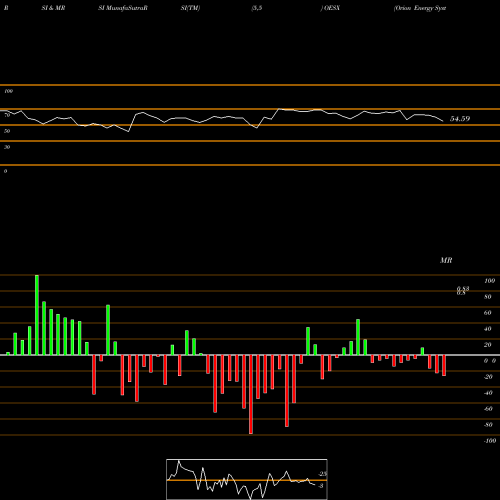Click the MR axis label -80
The width and height of the screenshot is (500, 500).
(x=488, y=425)
